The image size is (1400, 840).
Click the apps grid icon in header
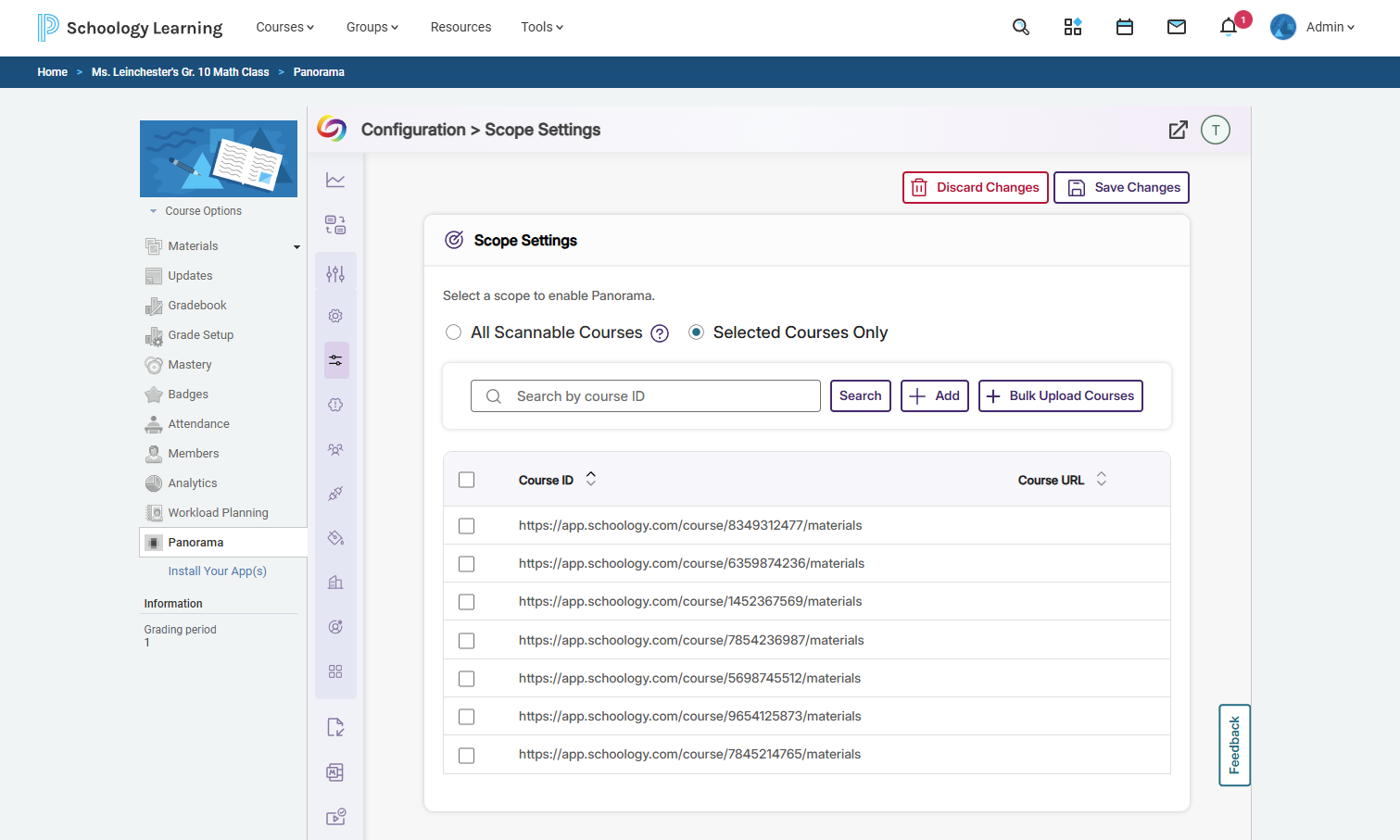1073,27
